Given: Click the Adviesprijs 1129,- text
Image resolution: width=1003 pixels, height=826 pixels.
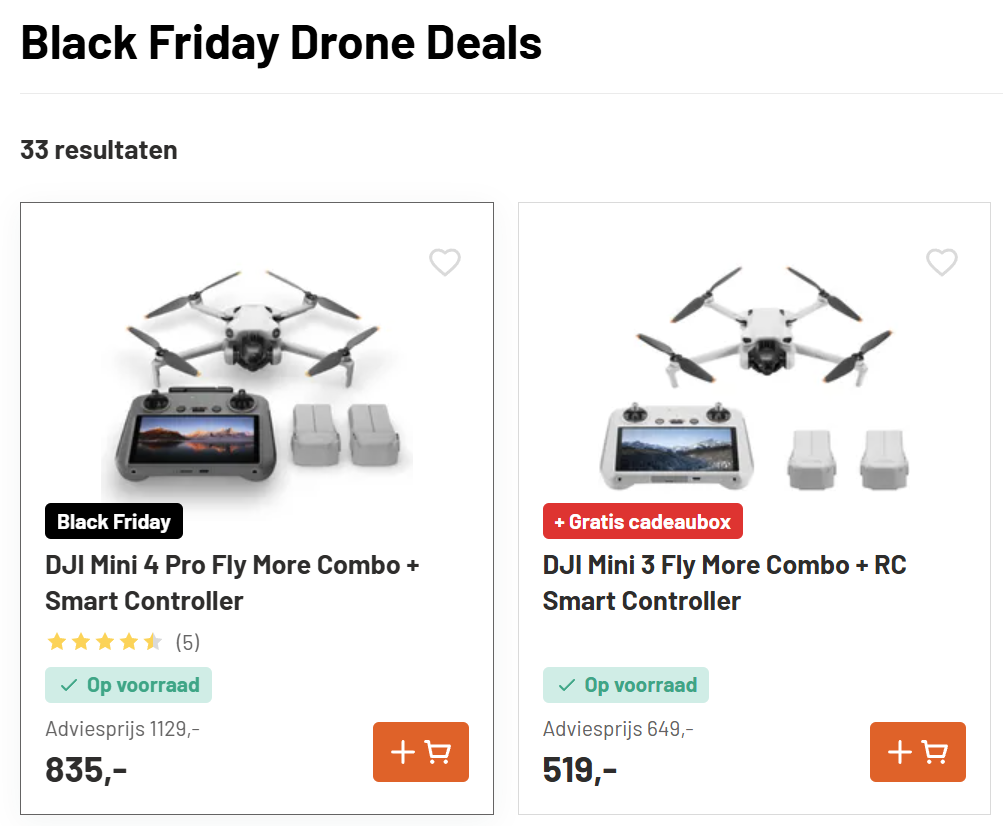Looking at the screenshot, I should tap(122, 729).
